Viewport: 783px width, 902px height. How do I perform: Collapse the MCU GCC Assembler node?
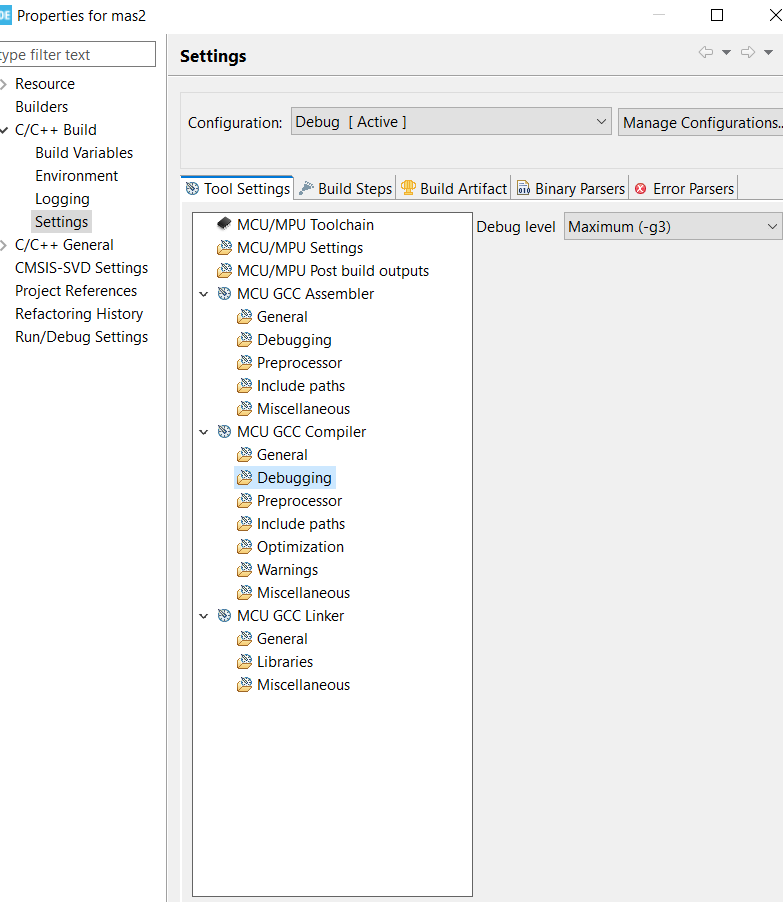[x=204, y=294]
